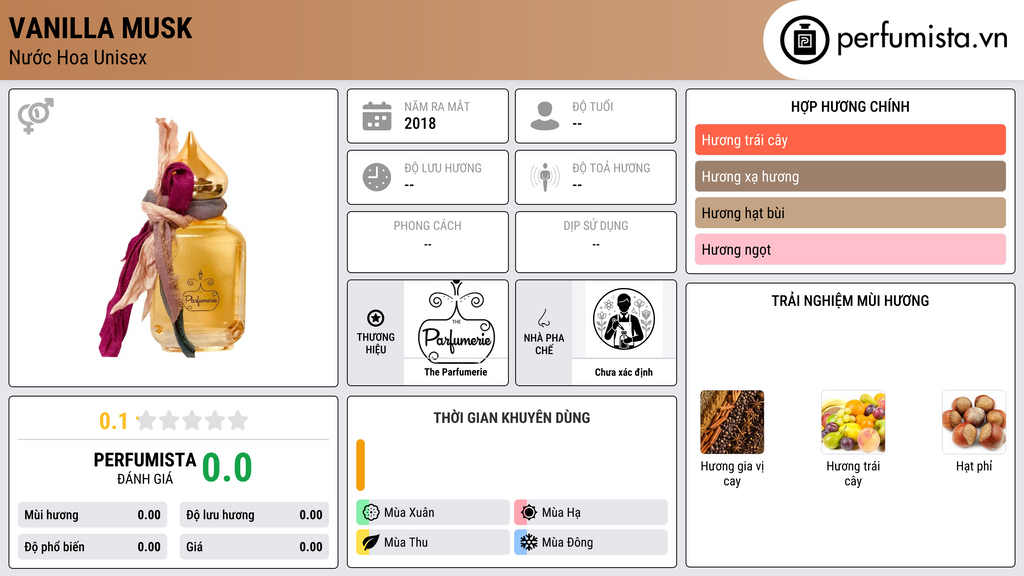Open The Parfumerie brand logo

click(456, 321)
